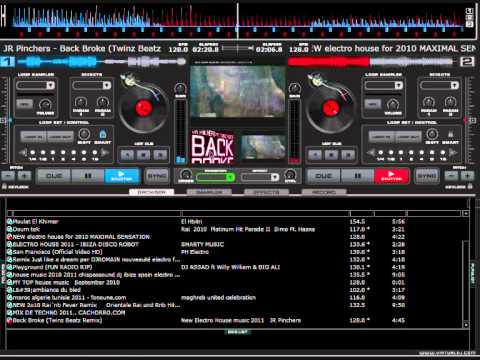Trigger hot cue 2 on deck 1
480x360 pixels.
144,155
